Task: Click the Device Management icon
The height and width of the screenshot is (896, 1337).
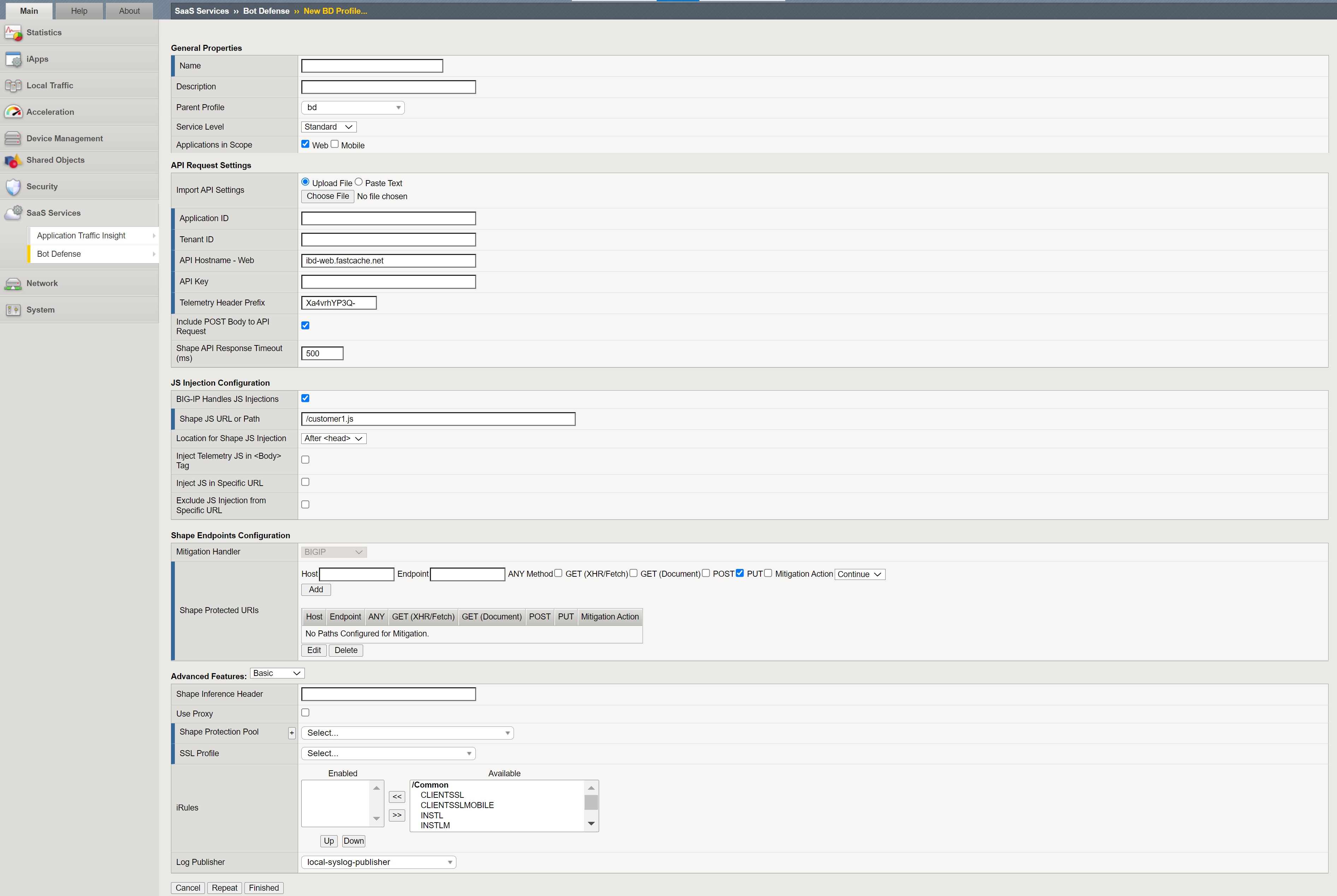Action: click(x=13, y=138)
